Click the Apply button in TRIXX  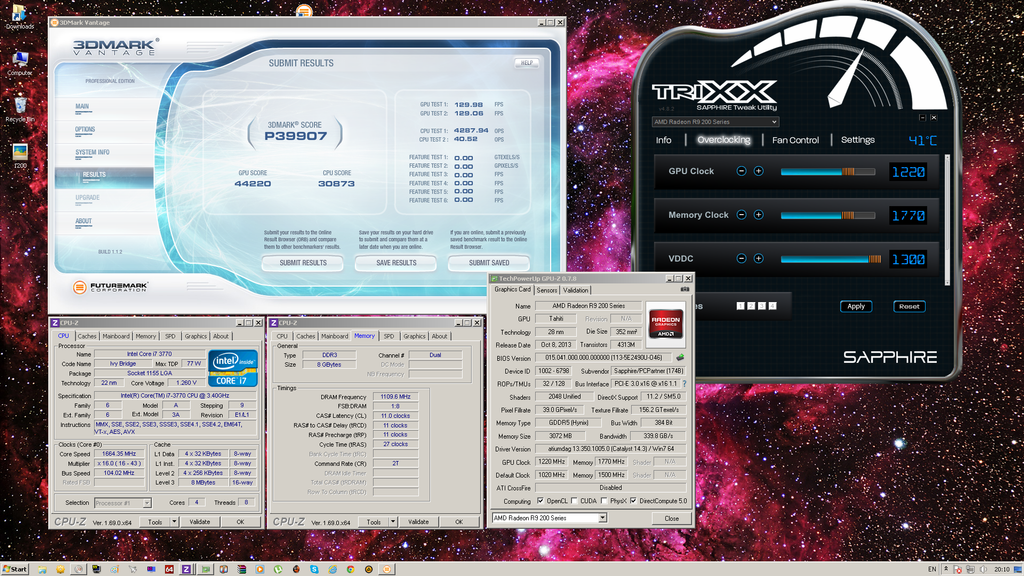tap(856, 306)
